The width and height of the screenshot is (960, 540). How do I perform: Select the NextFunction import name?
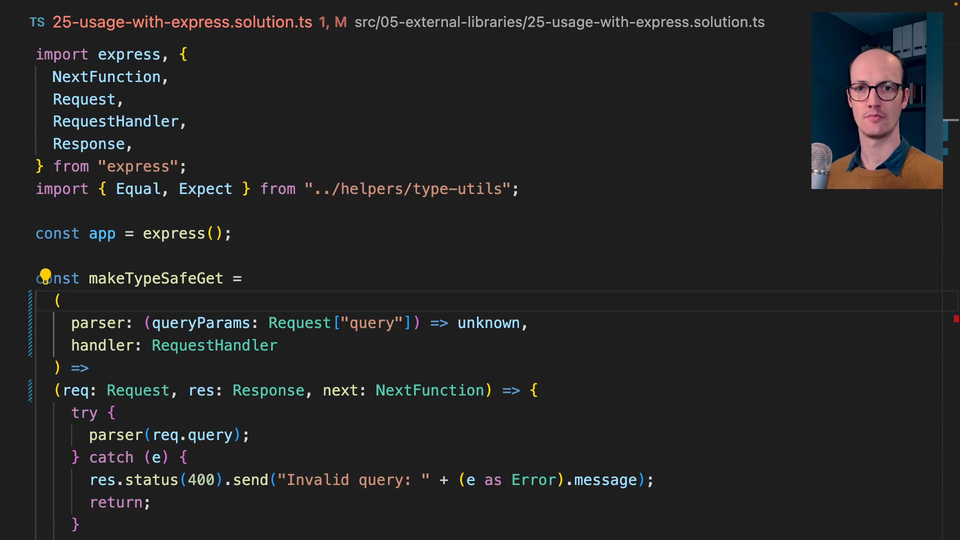106,77
